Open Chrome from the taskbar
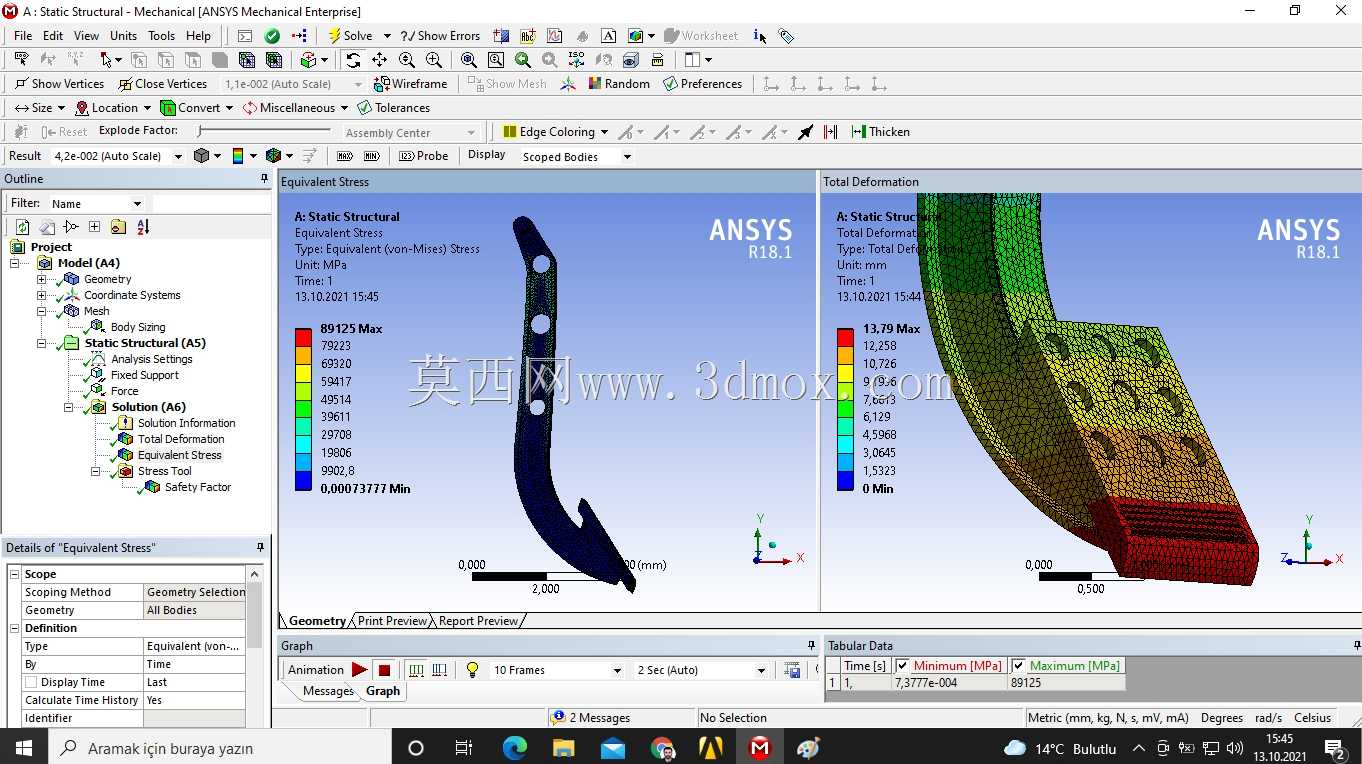This screenshot has width=1362, height=764. point(662,748)
